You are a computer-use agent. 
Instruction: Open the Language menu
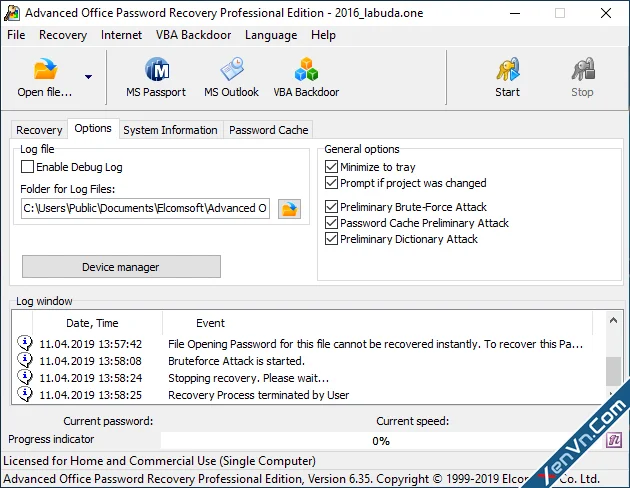[271, 35]
